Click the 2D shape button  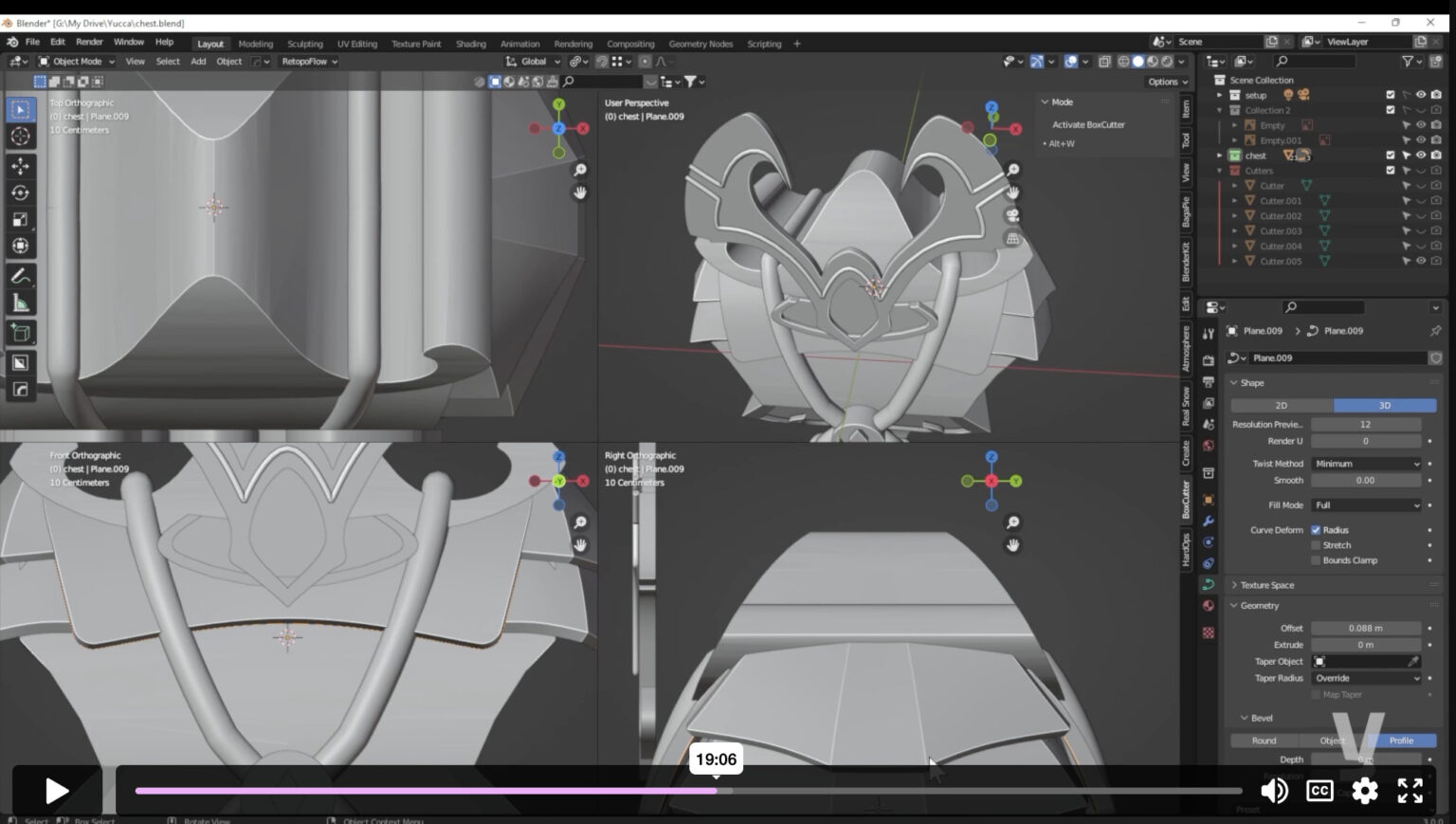click(1281, 405)
